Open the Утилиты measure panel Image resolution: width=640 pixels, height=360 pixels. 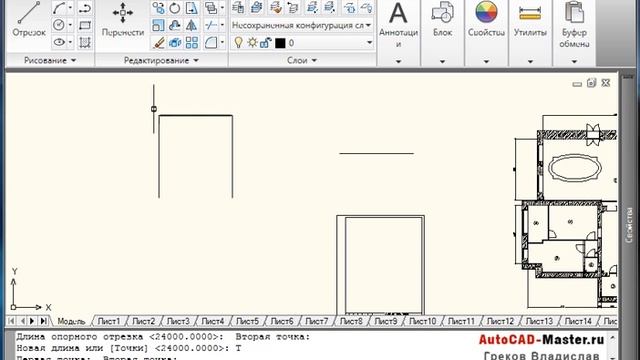(x=530, y=33)
